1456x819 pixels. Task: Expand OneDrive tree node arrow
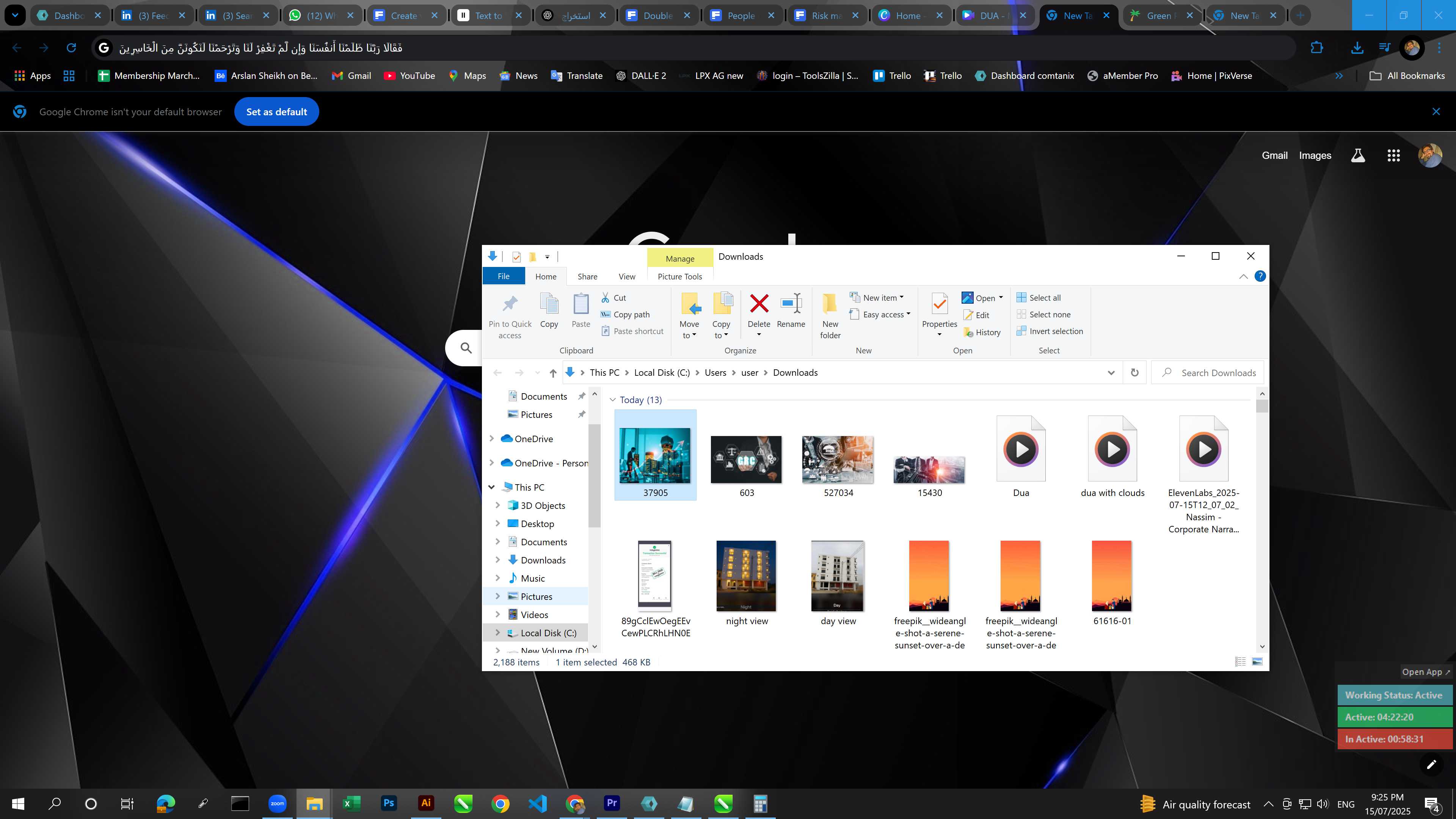coord(491,439)
